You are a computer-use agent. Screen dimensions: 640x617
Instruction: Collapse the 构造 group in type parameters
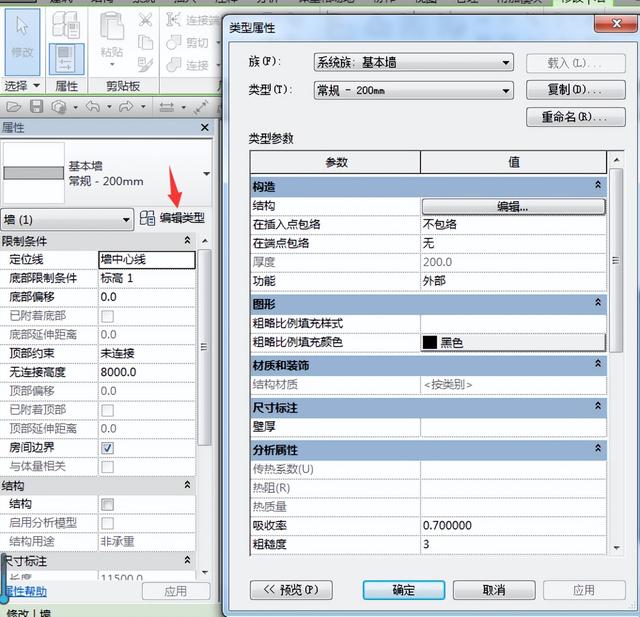[598, 185]
